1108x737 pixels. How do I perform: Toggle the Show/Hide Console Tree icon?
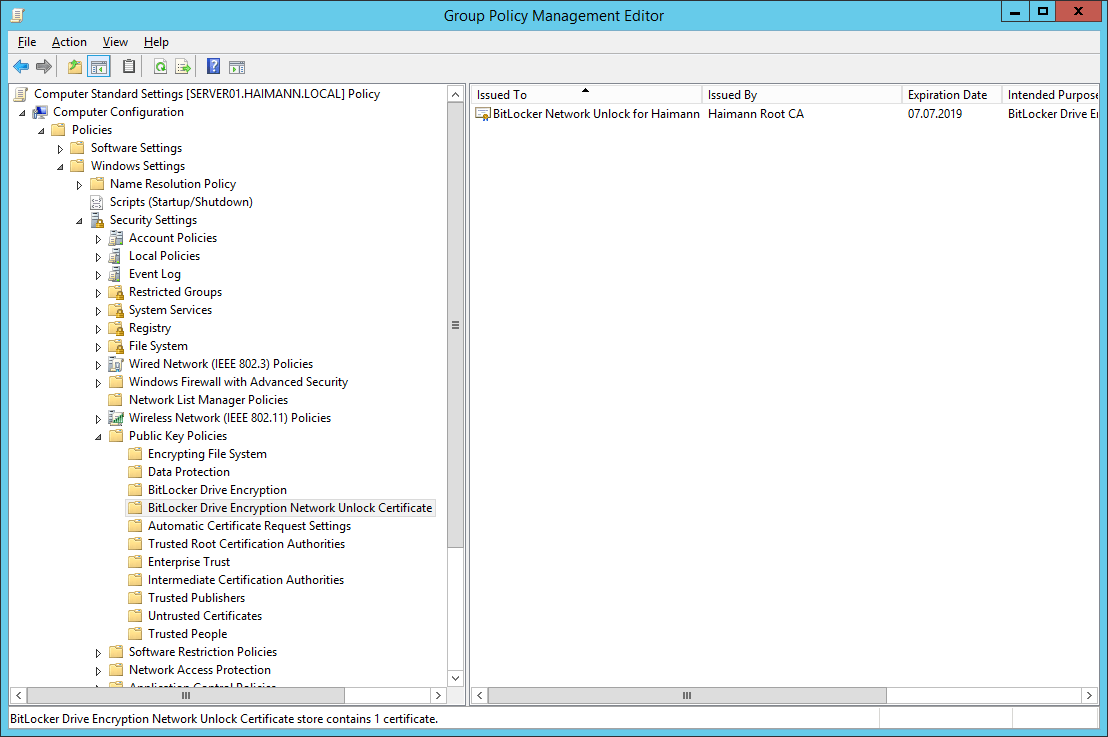point(97,66)
